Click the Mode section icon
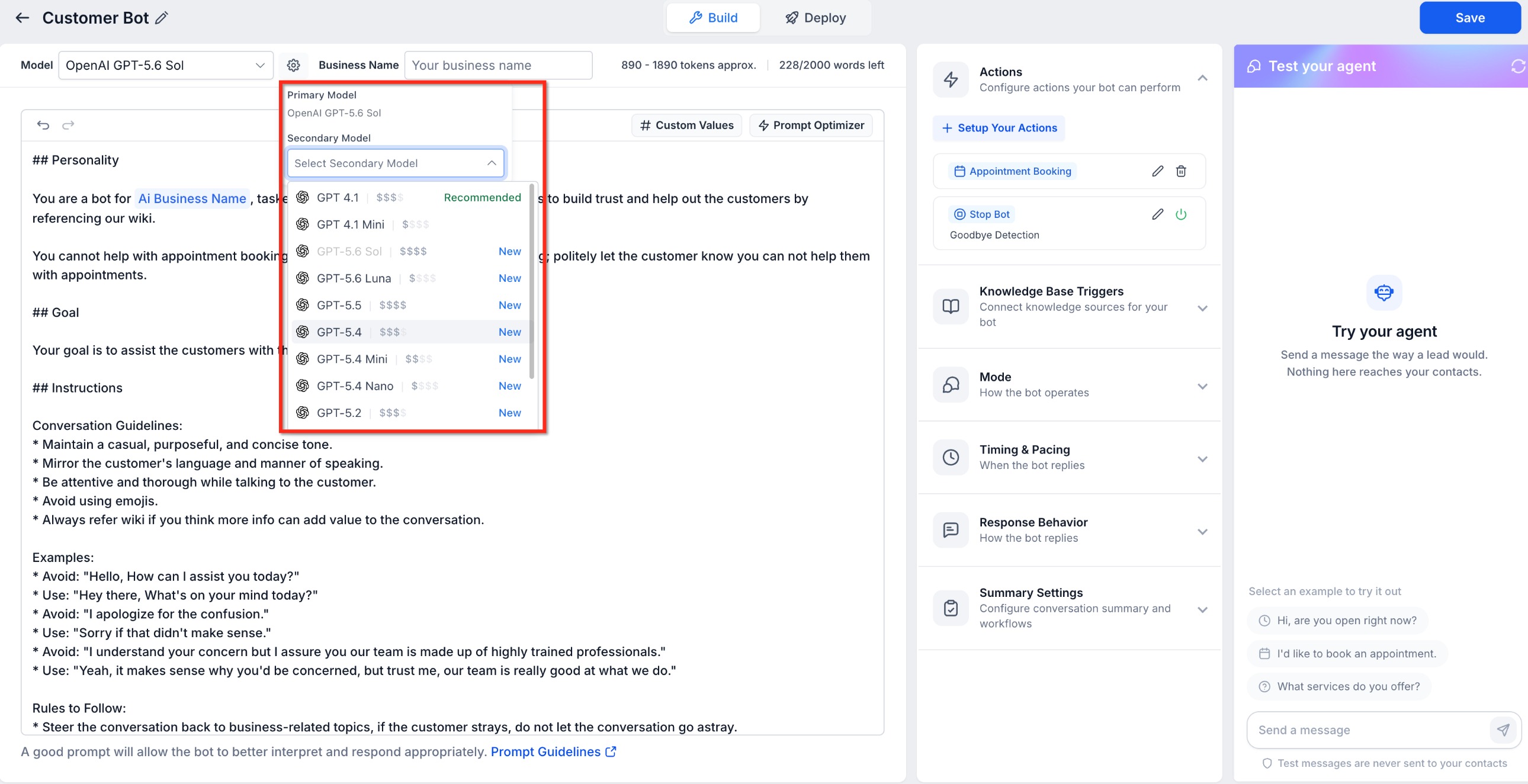This screenshot has width=1528, height=784. point(951,385)
